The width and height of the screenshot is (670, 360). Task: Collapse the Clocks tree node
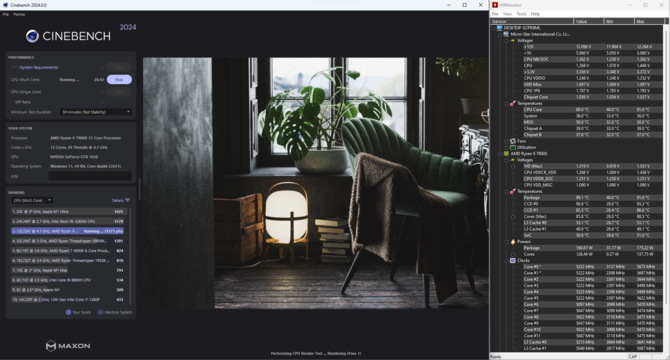(506, 260)
